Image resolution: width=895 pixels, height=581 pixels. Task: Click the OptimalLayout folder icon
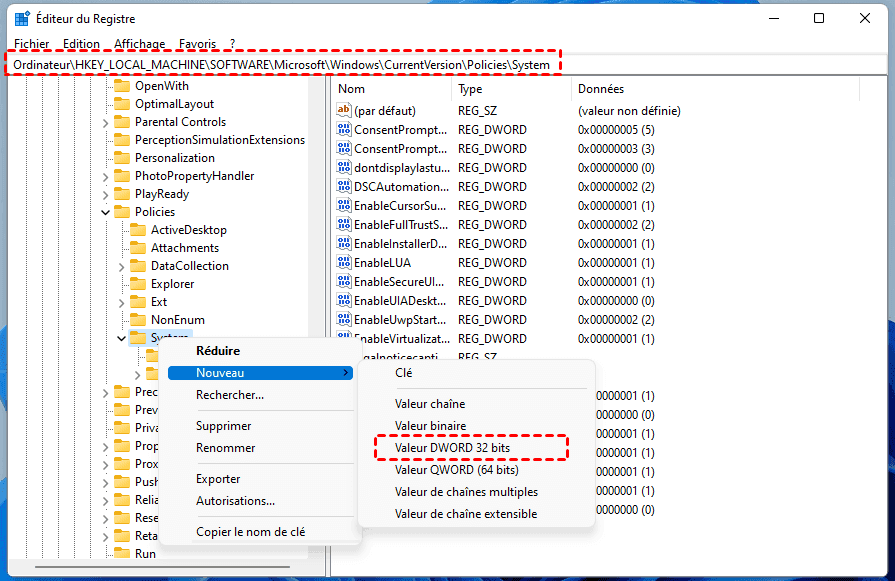tap(122, 104)
